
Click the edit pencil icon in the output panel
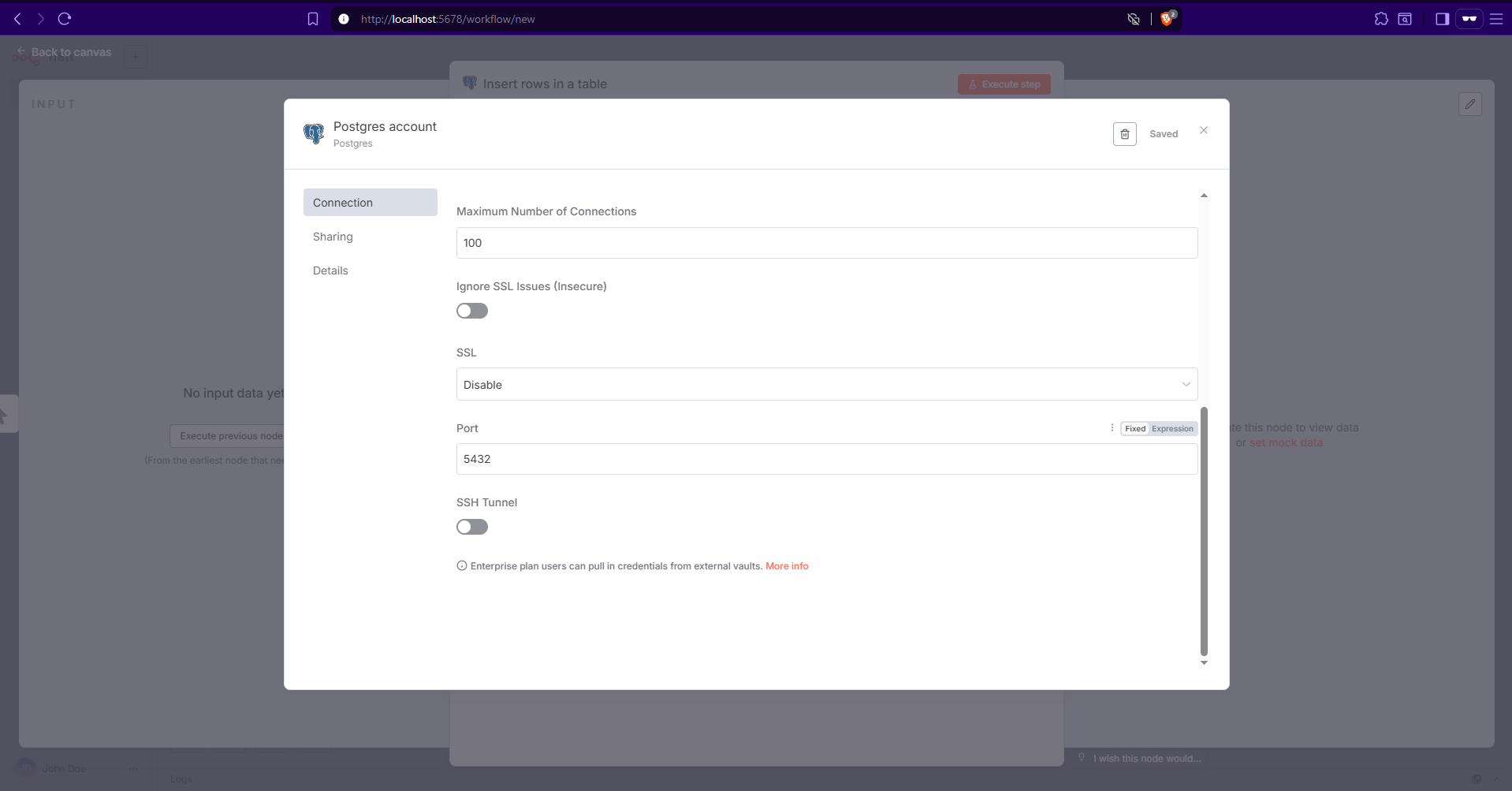1469,104
